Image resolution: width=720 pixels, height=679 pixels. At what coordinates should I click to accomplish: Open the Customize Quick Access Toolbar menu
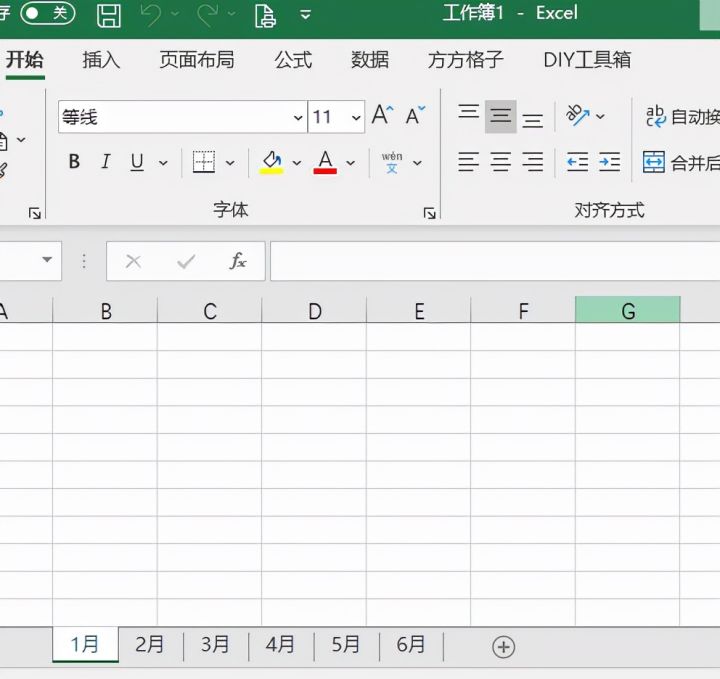click(305, 15)
